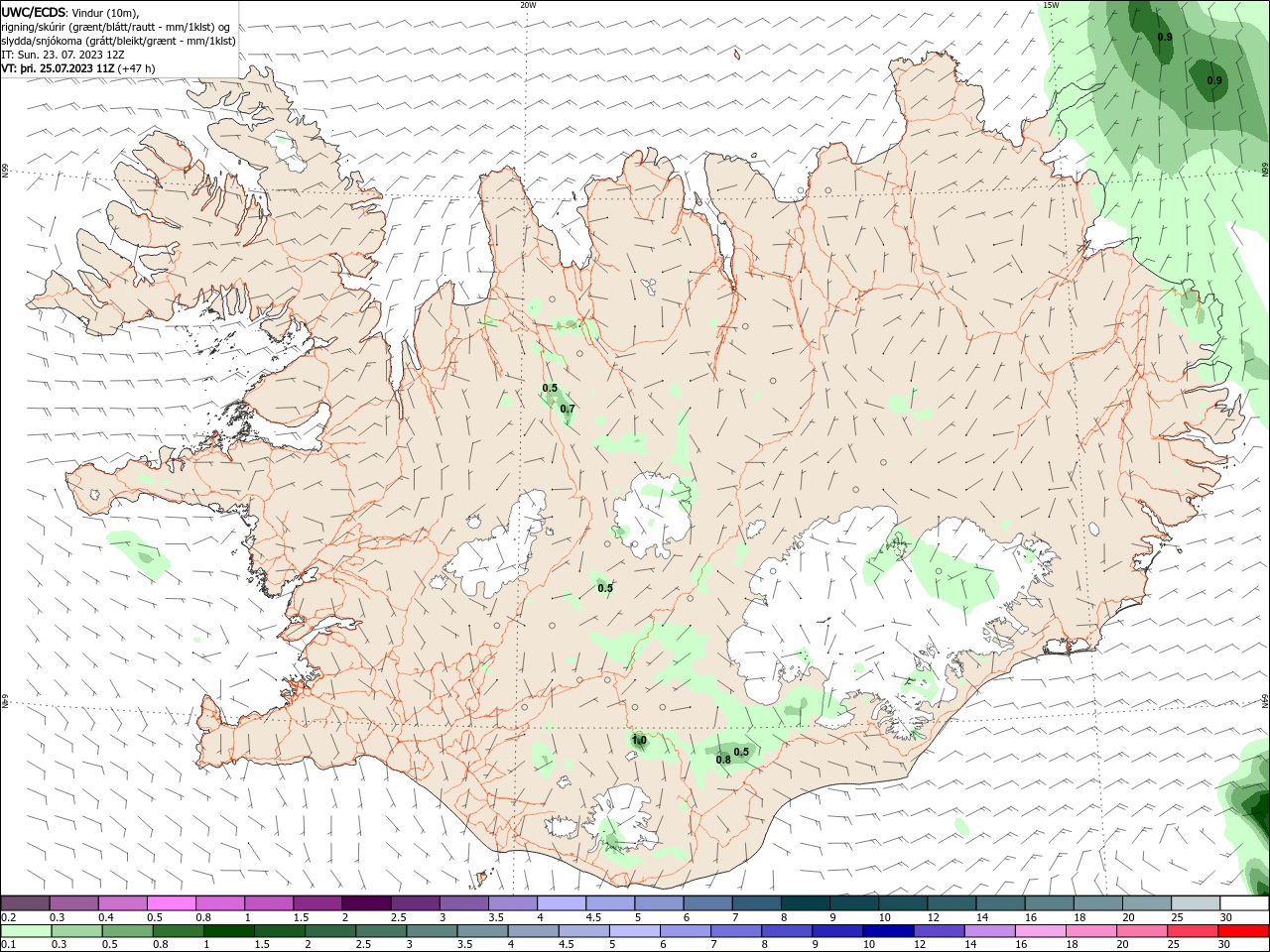
Task: Pick the lower legend swatch labeled 20
Action: (x=1143, y=931)
